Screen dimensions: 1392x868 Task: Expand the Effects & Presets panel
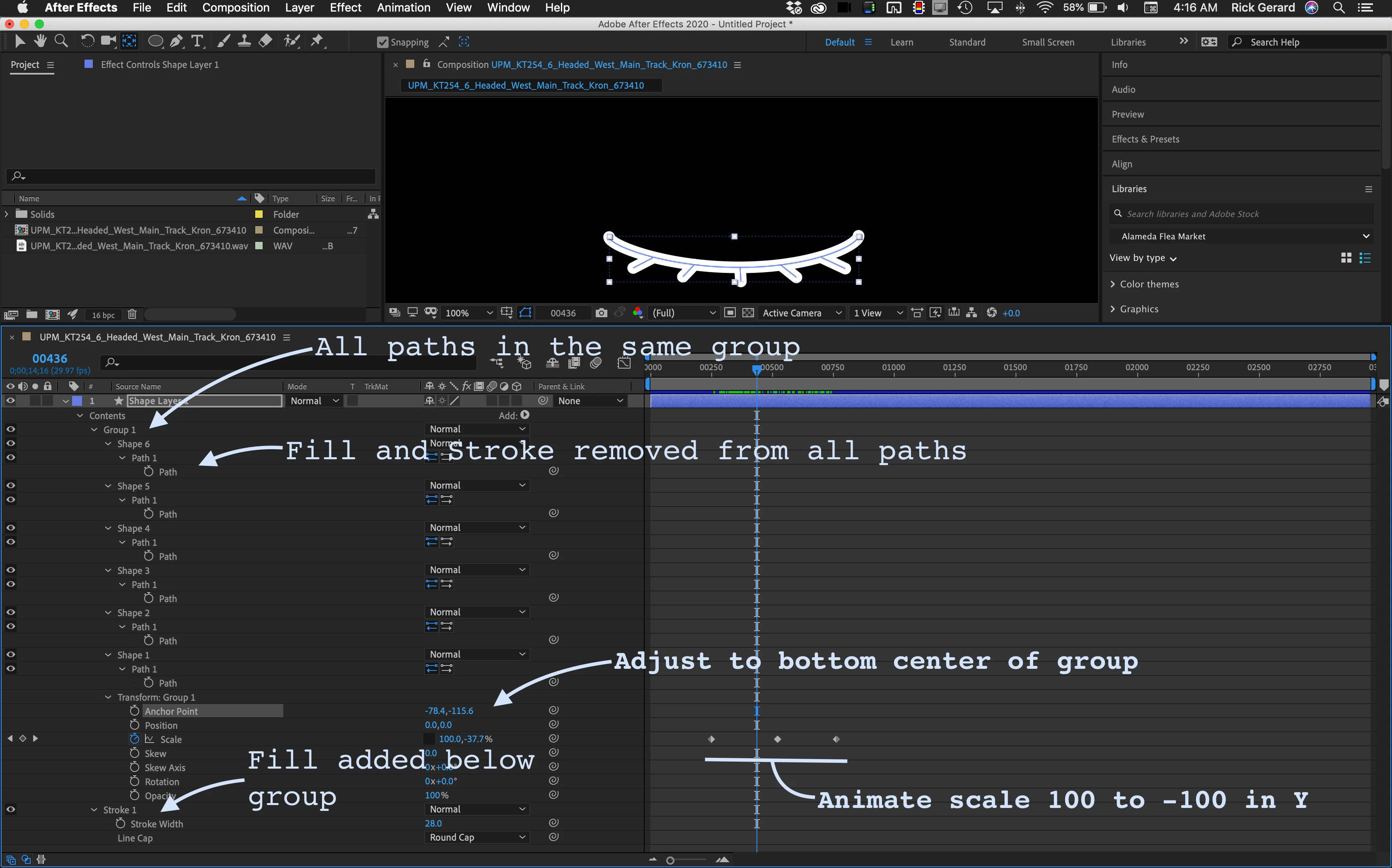[1145, 140]
